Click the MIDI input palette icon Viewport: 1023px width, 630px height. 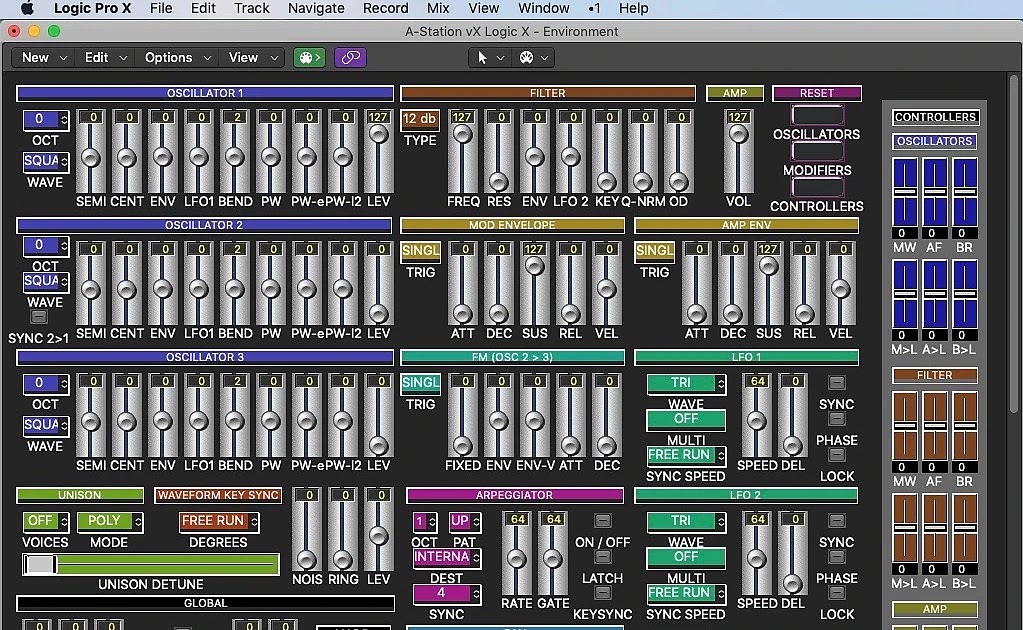pos(309,57)
